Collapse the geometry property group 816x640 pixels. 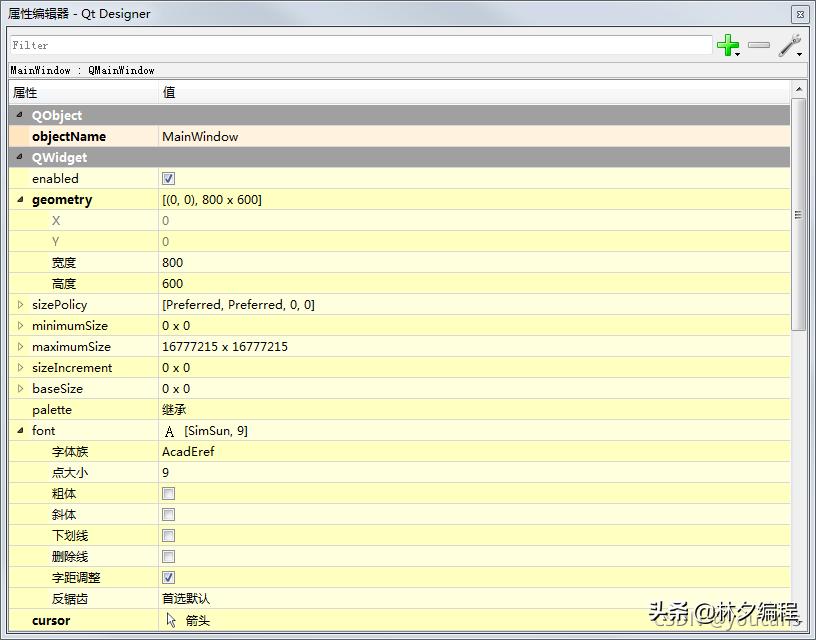click(20, 200)
